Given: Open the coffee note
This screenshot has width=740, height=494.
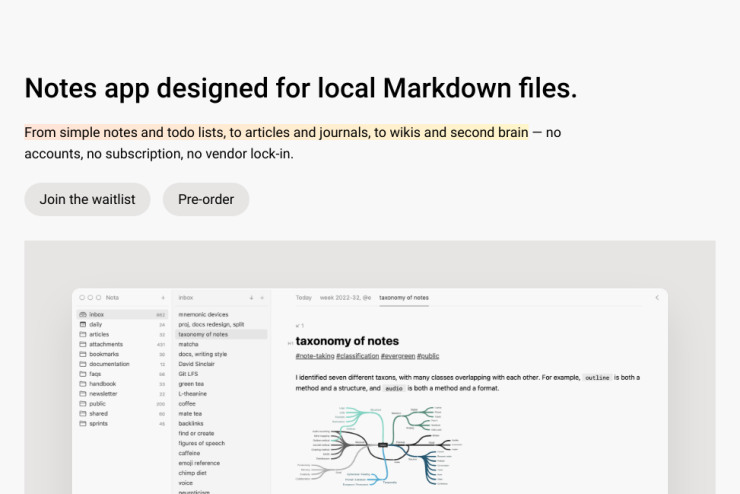Looking at the screenshot, I should tap(187, 403).
